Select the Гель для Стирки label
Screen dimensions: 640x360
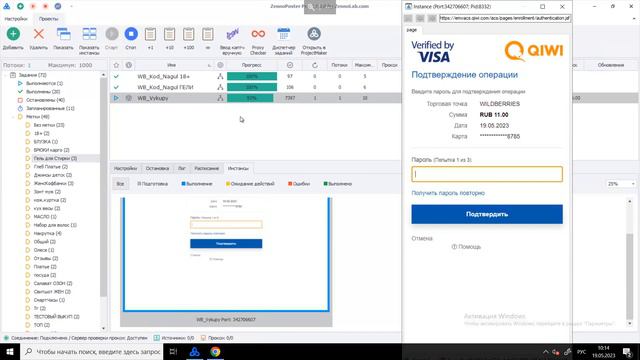tap(55, 158)
